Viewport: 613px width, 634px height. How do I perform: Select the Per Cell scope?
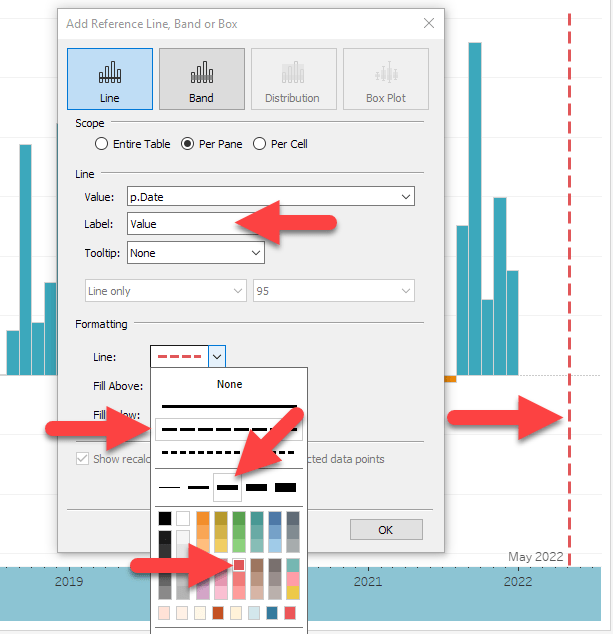pyautogui.click(x=260, y=144)
